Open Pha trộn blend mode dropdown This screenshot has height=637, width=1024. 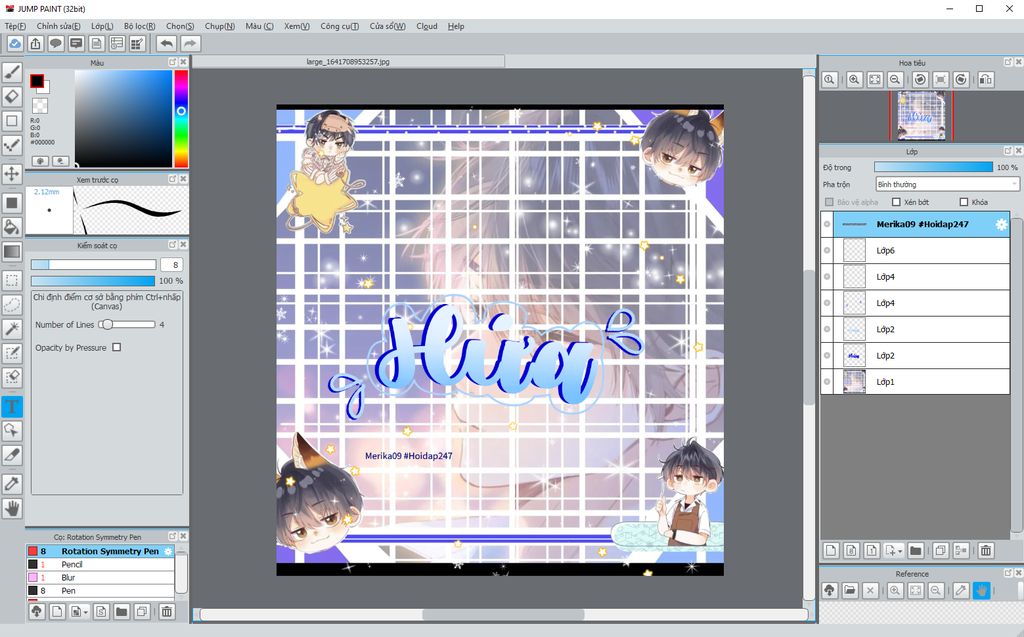(947, 184)
